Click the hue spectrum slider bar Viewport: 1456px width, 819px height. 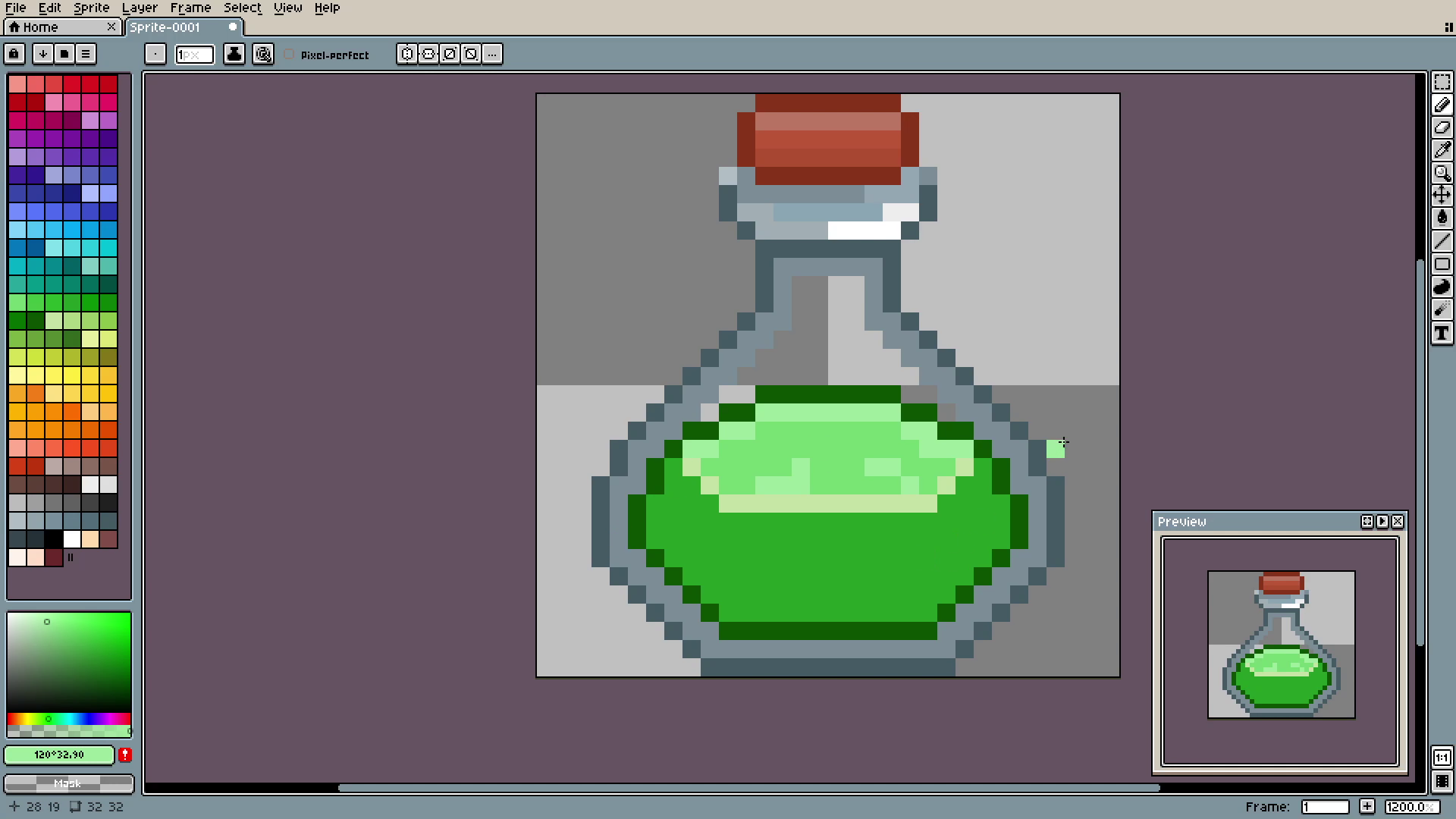pyautogui.click(x=68, y=718)
